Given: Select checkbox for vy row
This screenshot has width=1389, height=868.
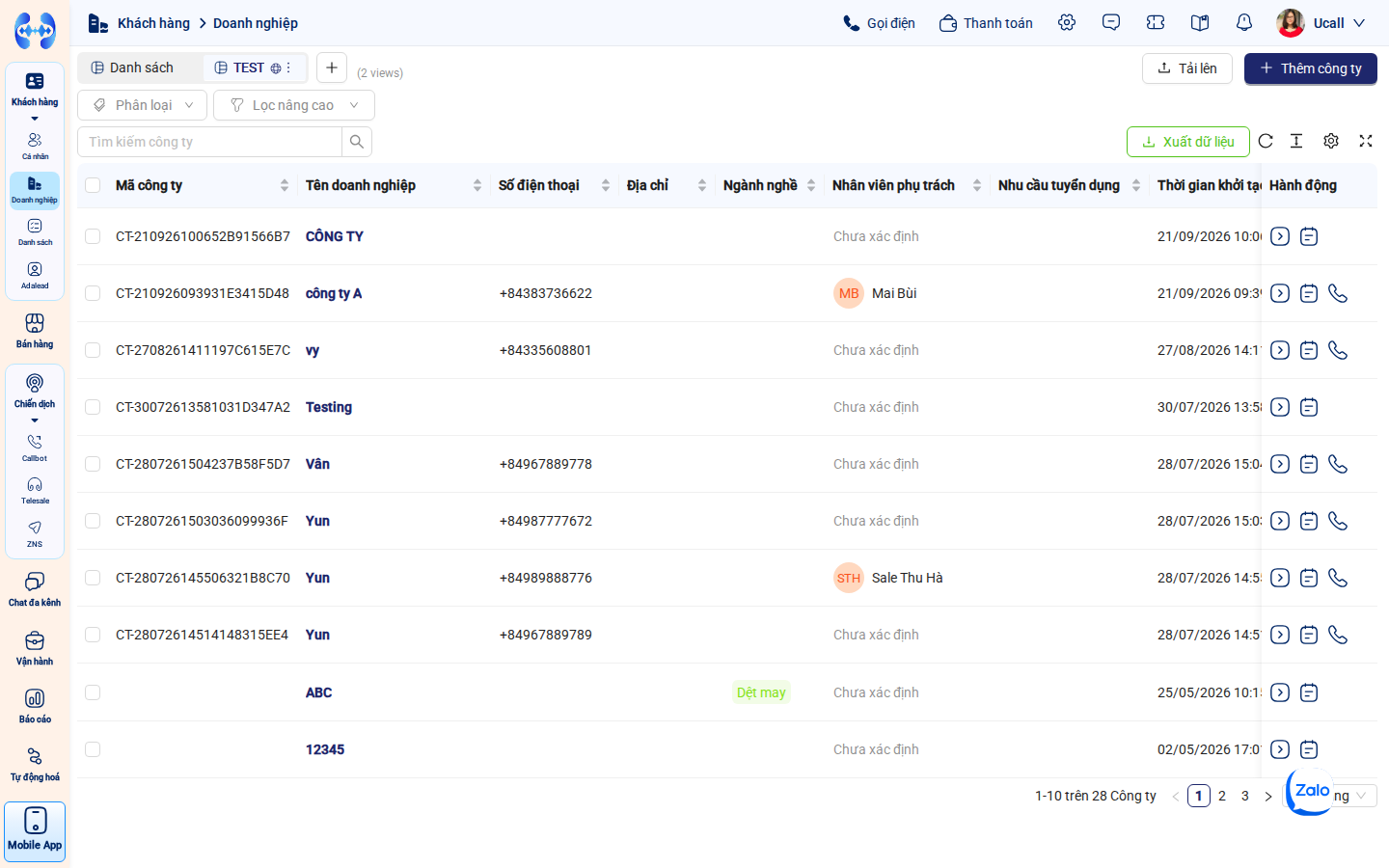Looking at the screenshot, I should (93, 350).
